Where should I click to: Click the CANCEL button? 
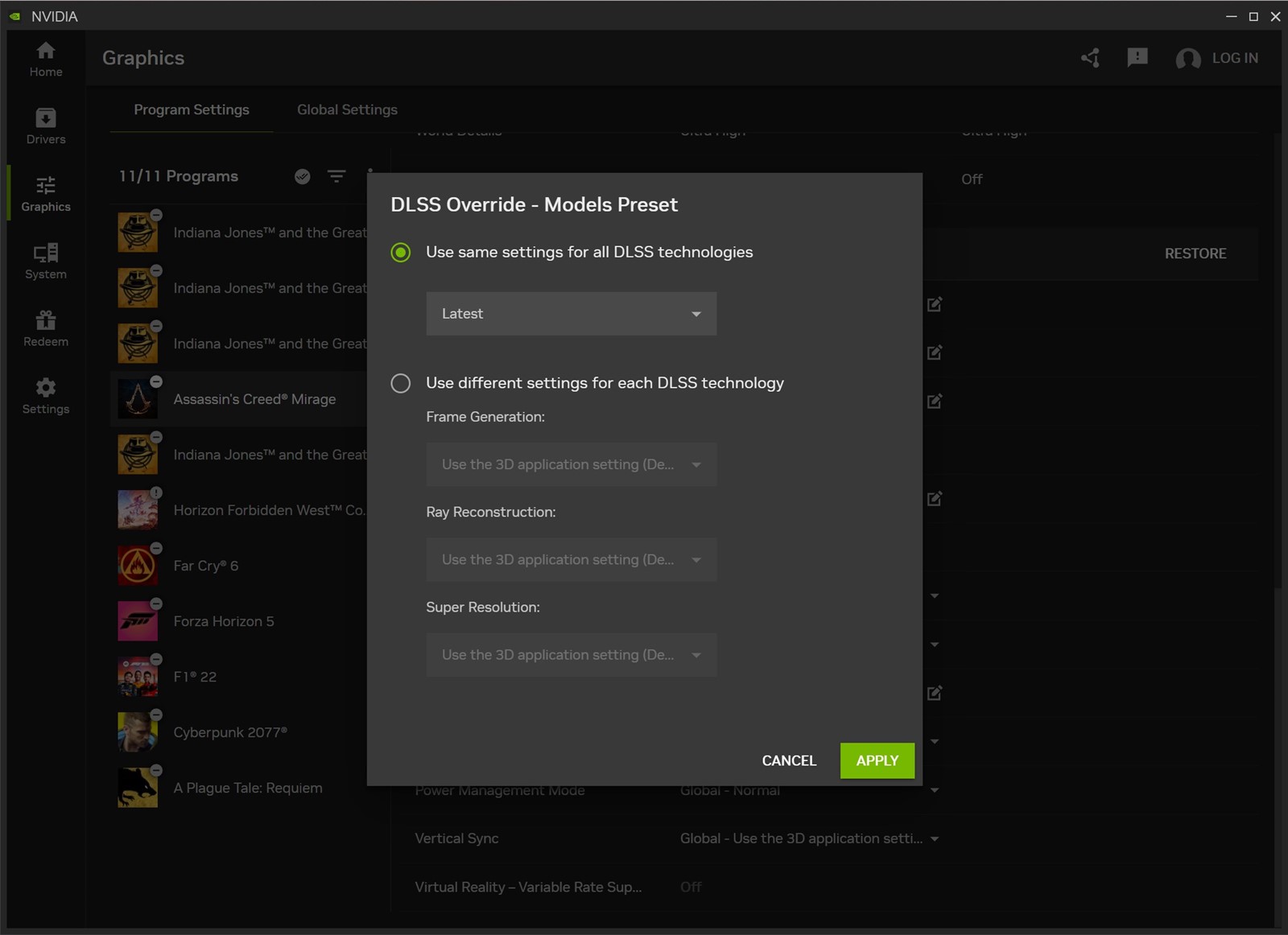click(x=789, y=760)
